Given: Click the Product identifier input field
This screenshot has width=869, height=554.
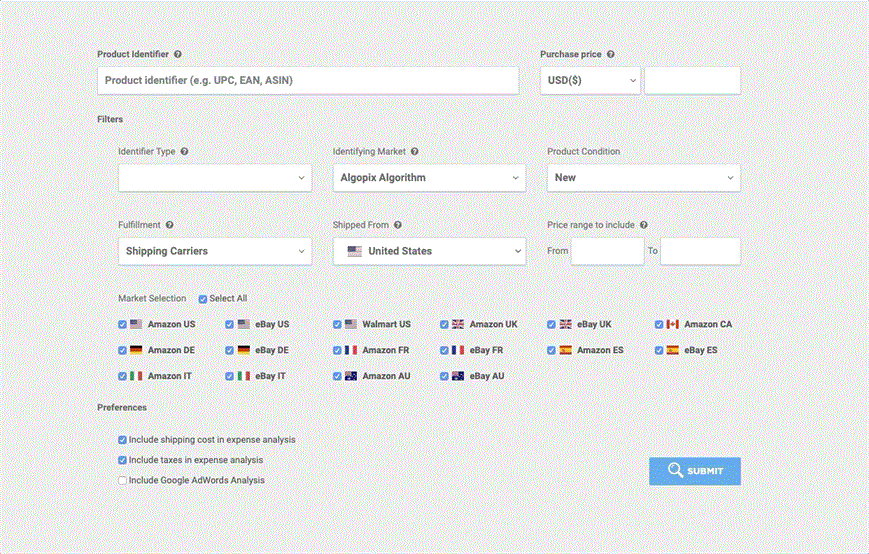Looking at the screenshot, I should pyautogui.click(x=308, y=81).
